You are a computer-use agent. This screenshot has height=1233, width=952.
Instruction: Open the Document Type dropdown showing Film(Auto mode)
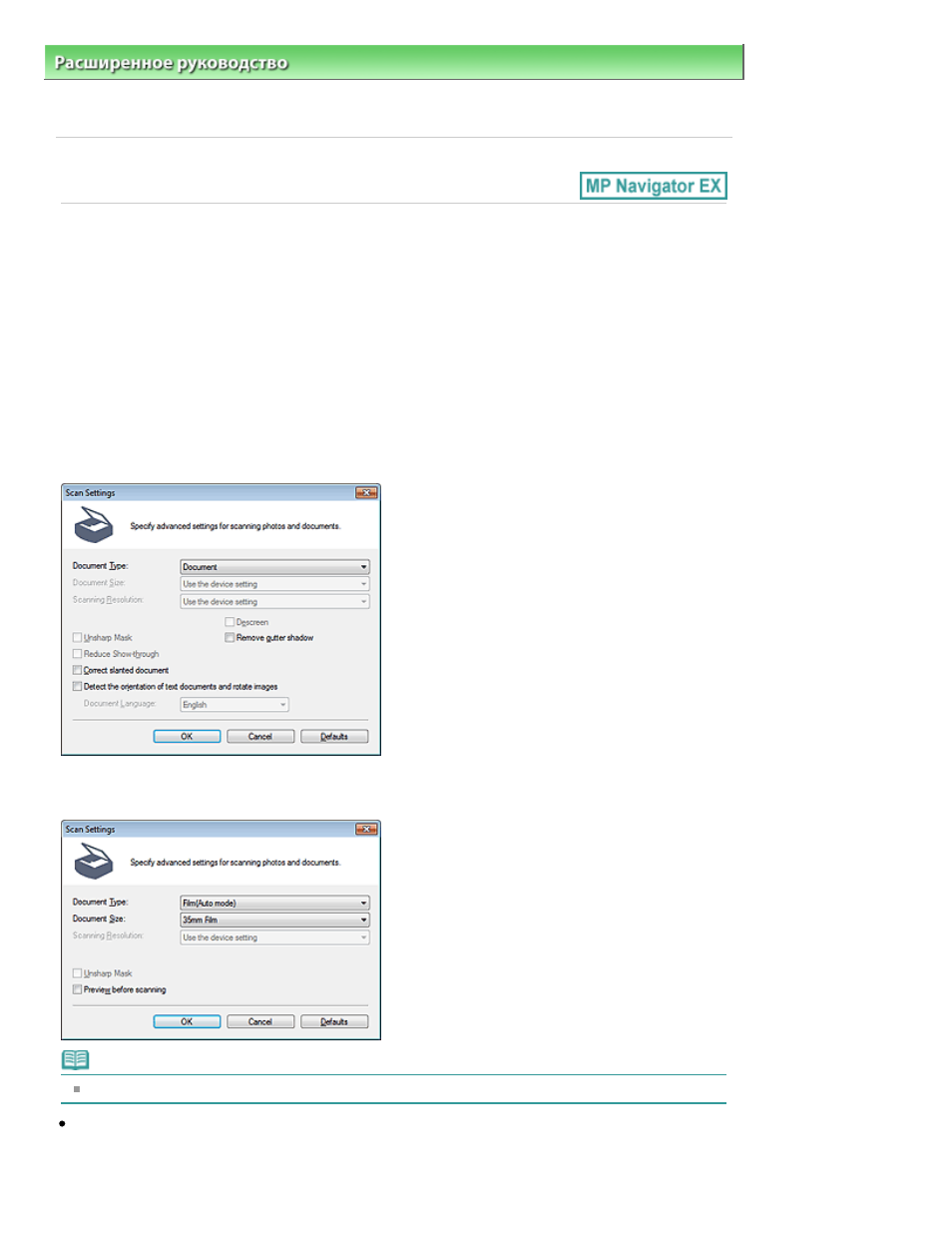(274, 903)
